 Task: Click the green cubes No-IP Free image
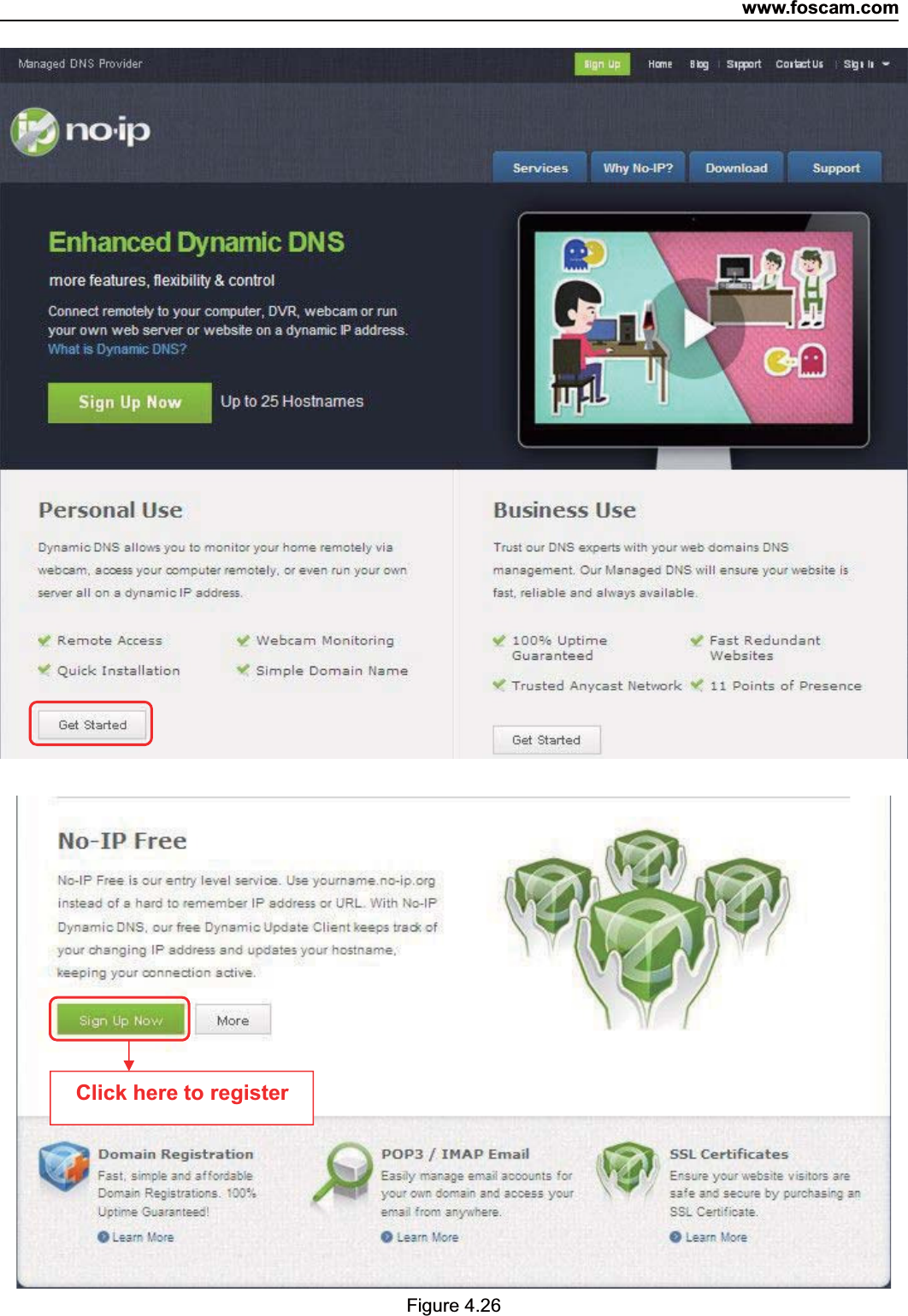click(648, 916)
